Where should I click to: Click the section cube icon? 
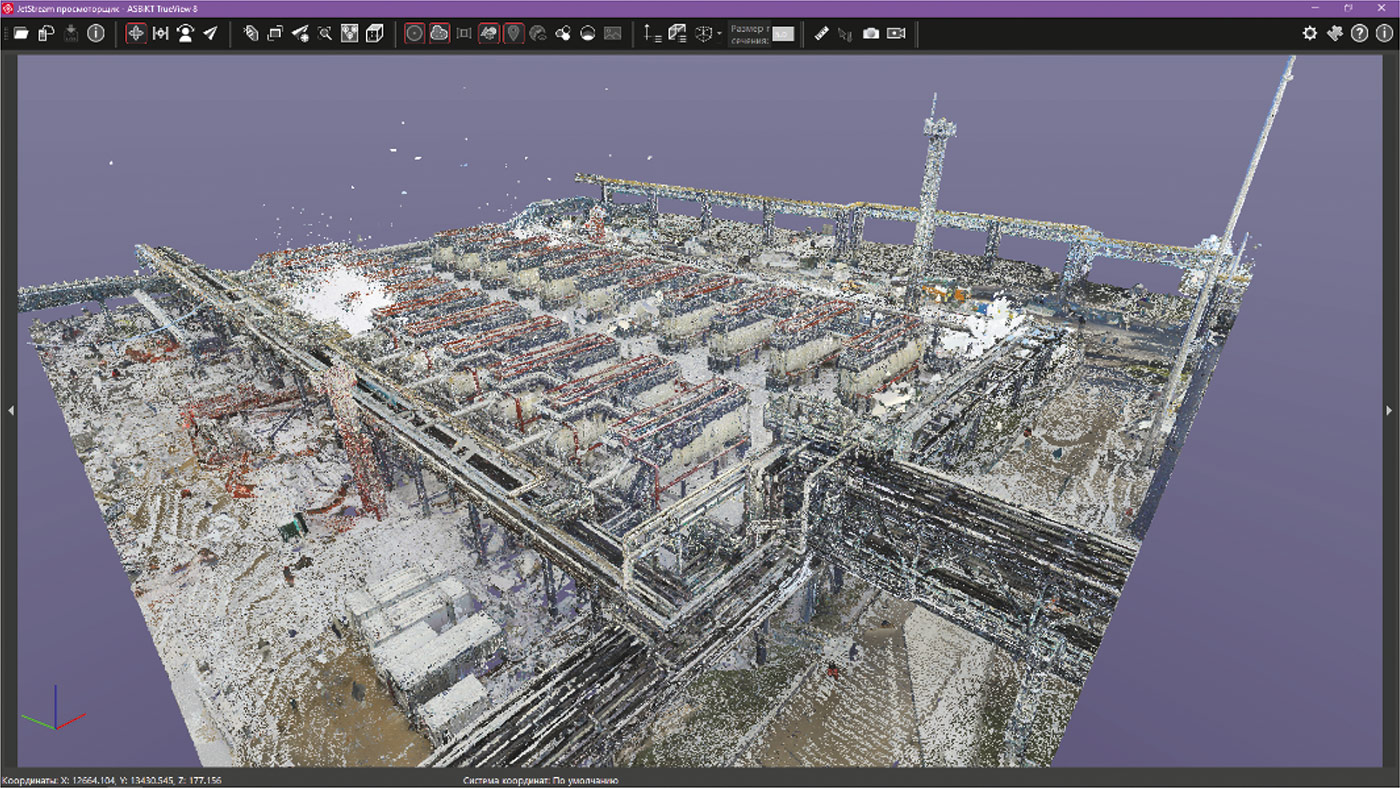pyautogui.click(x=704, y=33)
